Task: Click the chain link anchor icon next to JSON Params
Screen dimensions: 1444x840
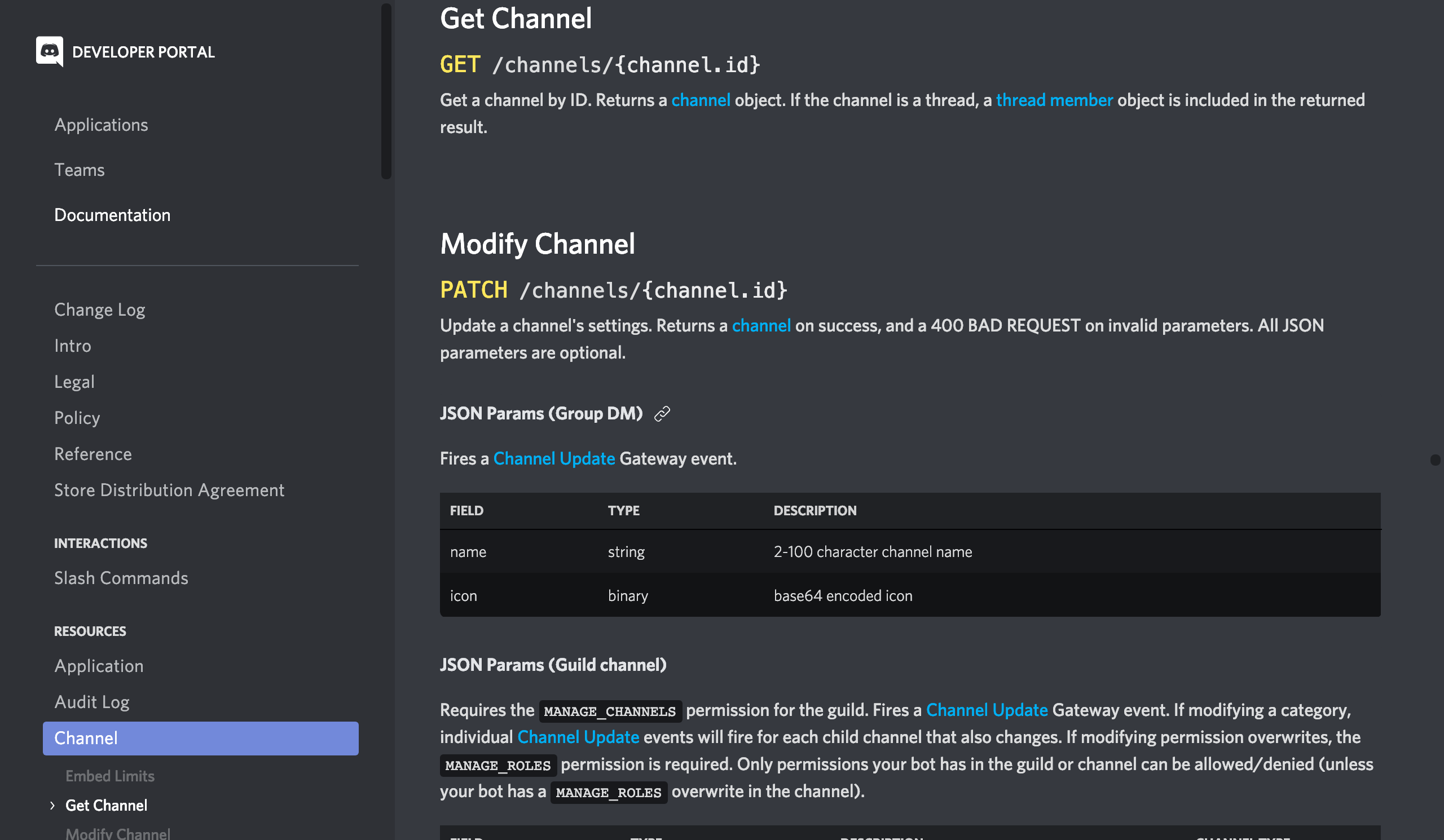Action: click(660, 413)
